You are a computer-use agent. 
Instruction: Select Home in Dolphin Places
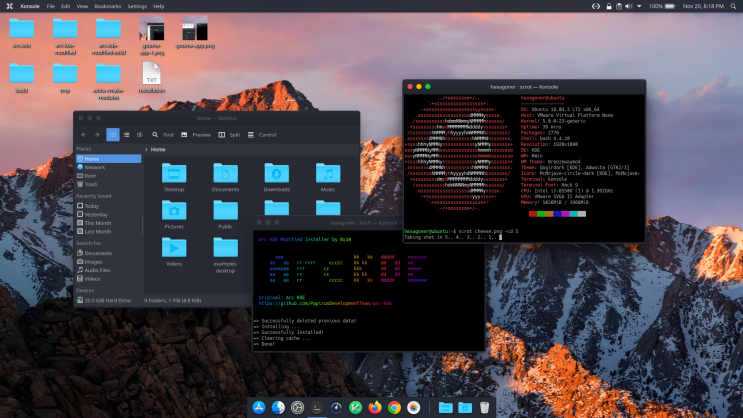[109, 159]
